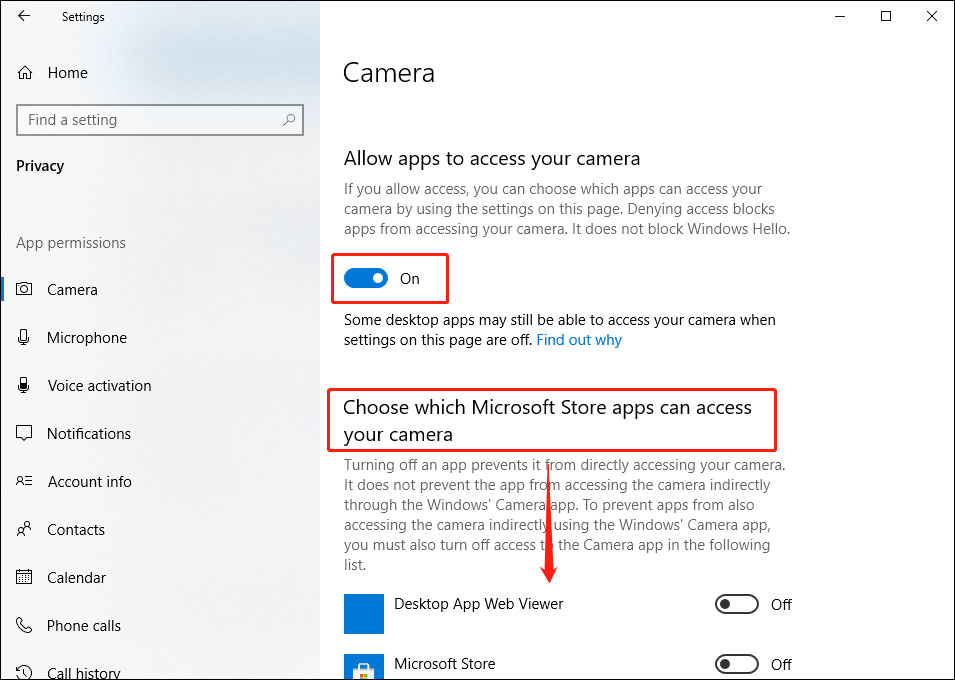Turn on camera access for Microsoft Store
955x680 pixels.
pos(736,664)
